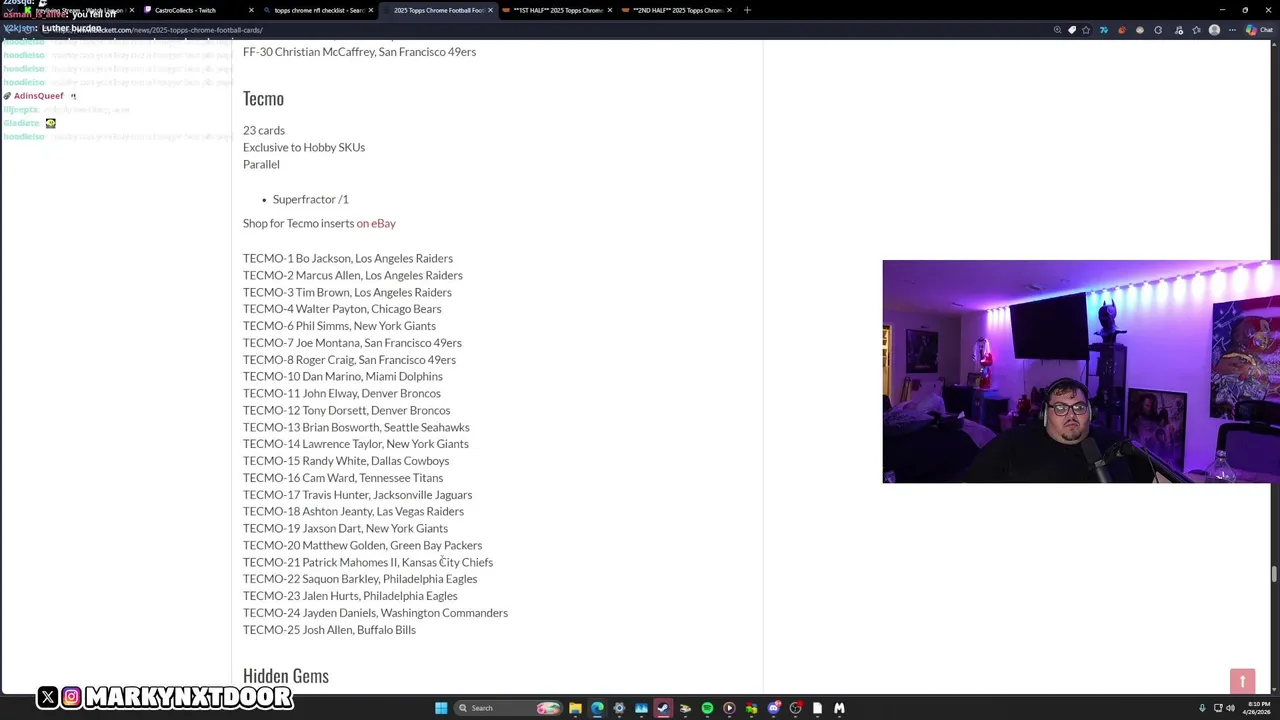Screen dimensions: 1280x720
Task: Click 'TECMO-24 Jayden Daniels' row
Action: 375,613
